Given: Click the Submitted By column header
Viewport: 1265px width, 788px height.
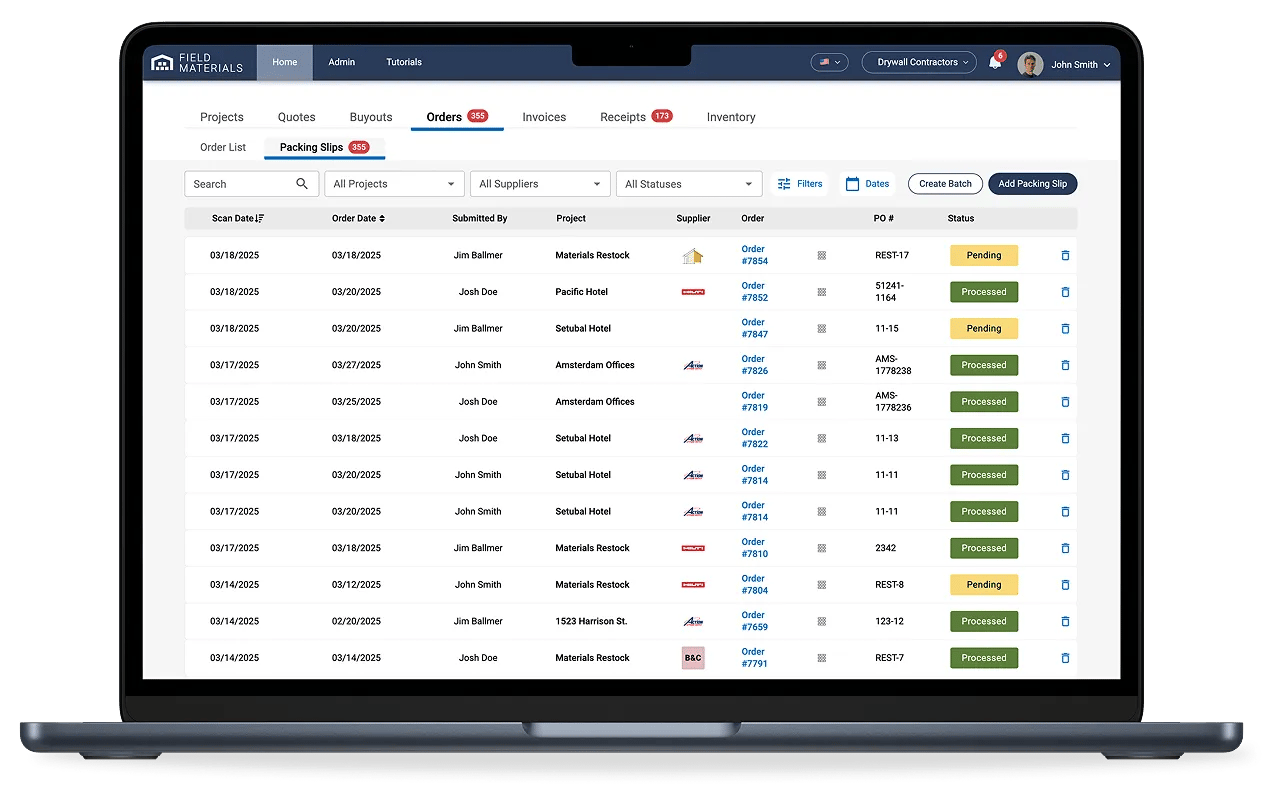Looking at the screenshot, I should 479,218.
